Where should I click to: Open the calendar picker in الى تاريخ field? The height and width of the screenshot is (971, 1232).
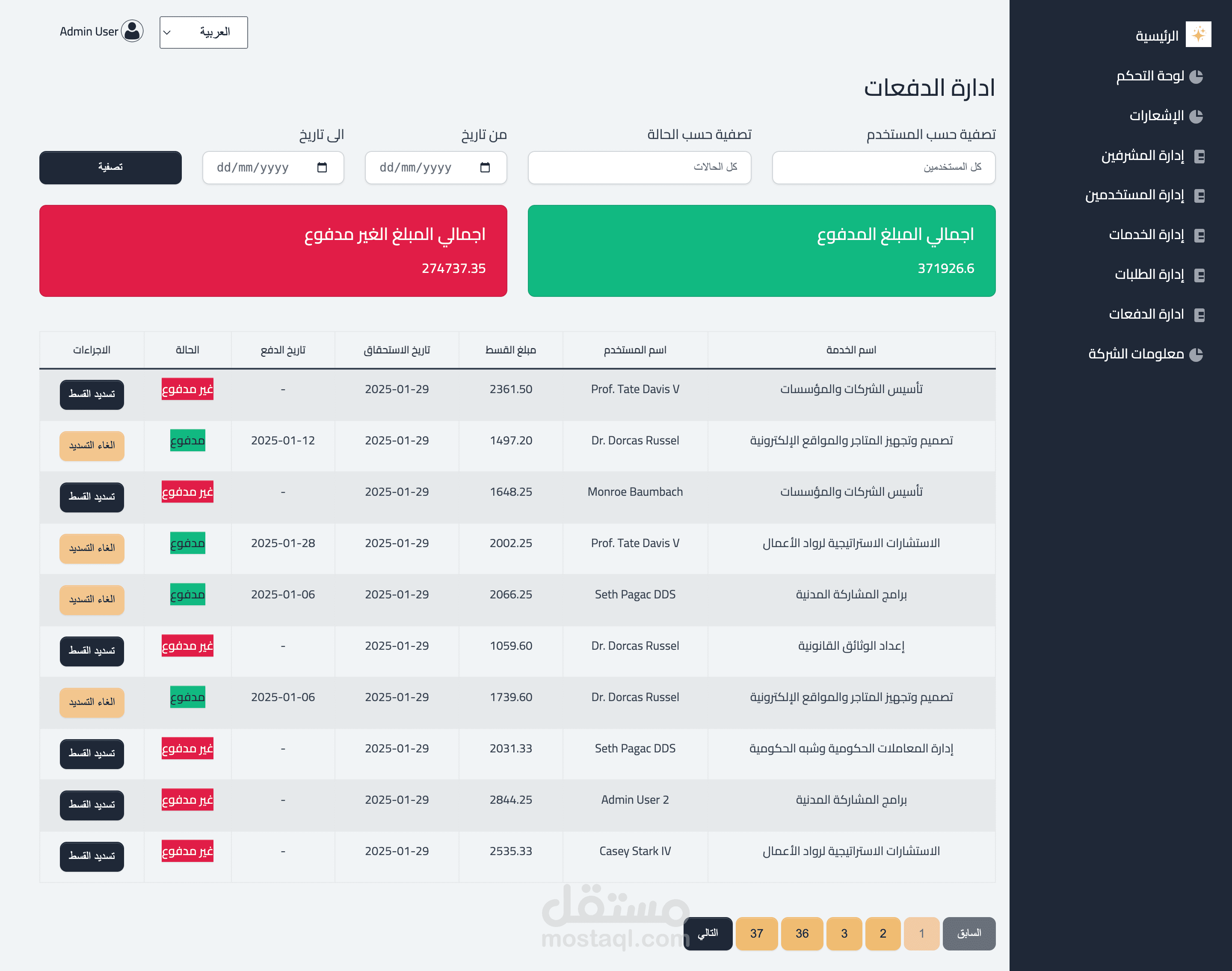pos(322,168)
